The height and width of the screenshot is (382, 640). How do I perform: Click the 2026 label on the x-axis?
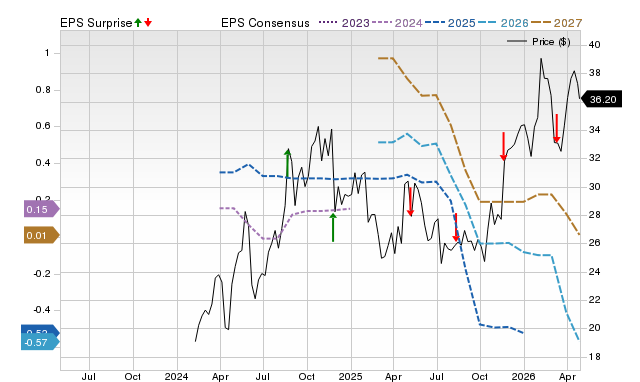point(524,376)
